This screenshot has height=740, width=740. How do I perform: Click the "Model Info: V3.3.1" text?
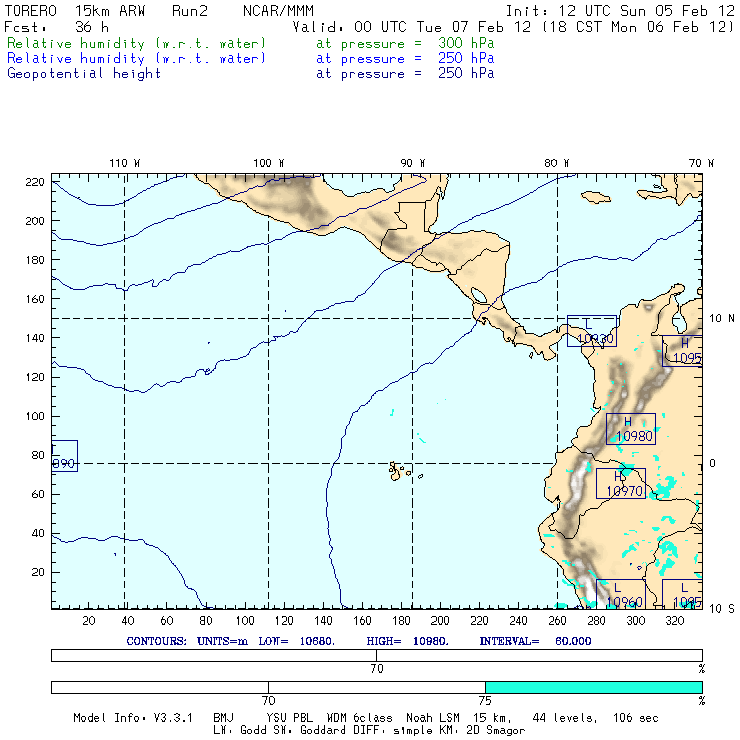[133, 718]
